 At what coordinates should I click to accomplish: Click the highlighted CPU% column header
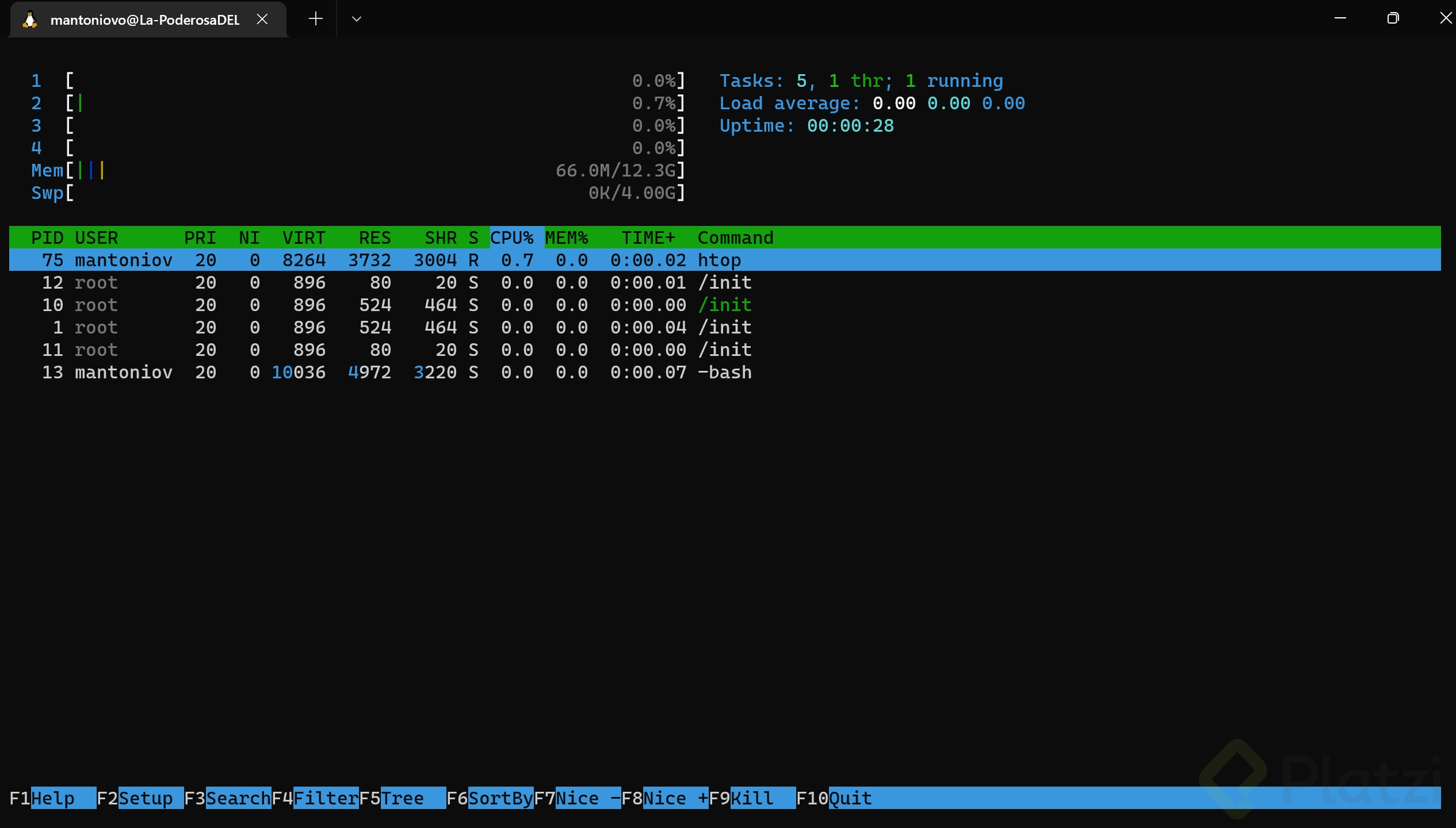pyautogui.click(x=517, y=237)
